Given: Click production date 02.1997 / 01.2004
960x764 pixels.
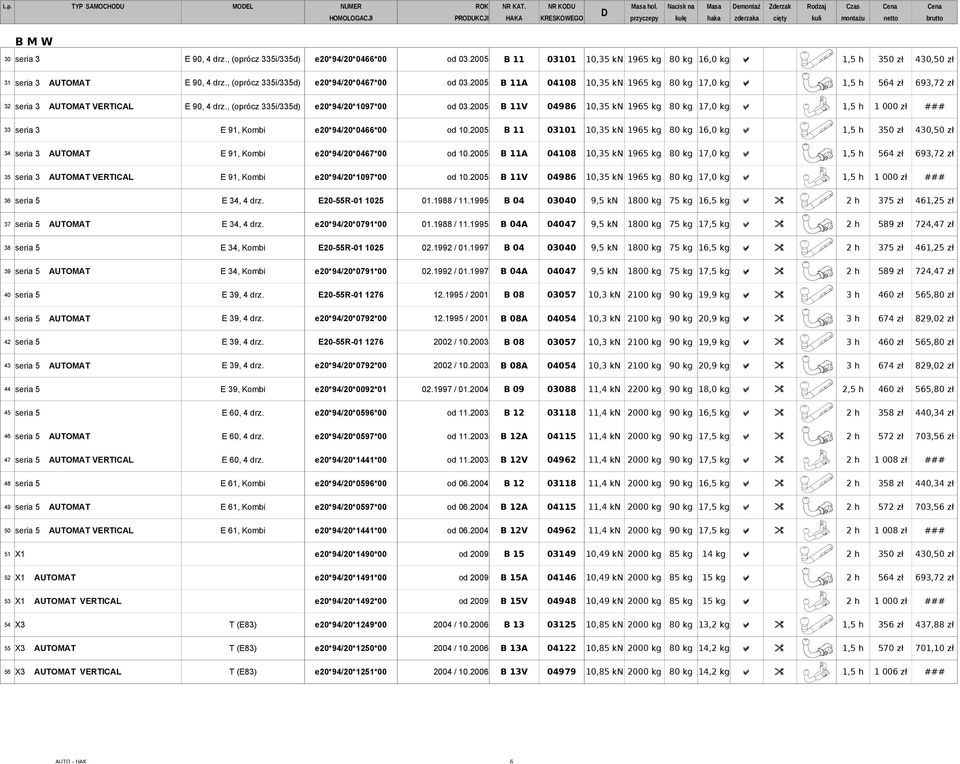Looking at the screenshot, I should 455,389.
